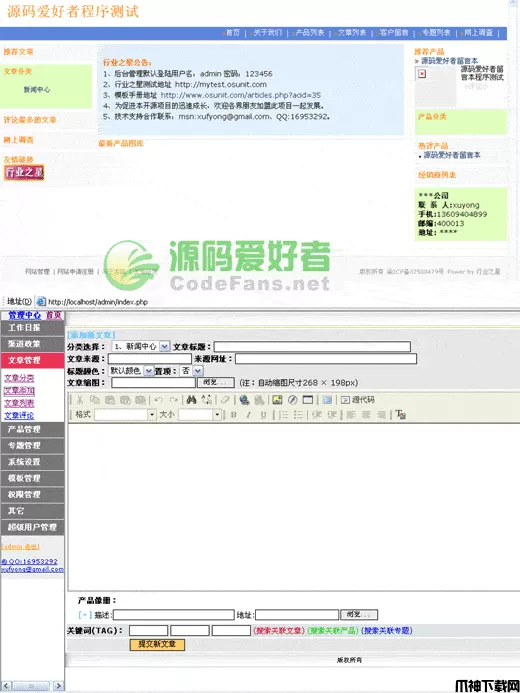This screenshot has width=520, height=693.
Task: Click 浏览 button next to 文章缩图 field
Action: (216, 383)
